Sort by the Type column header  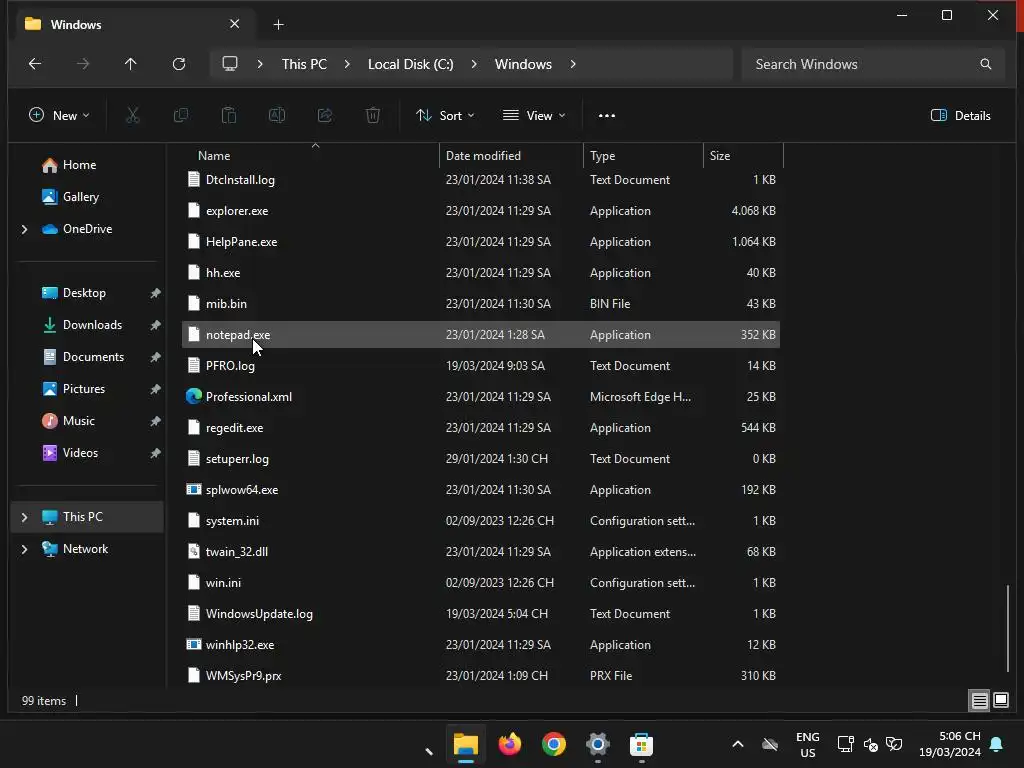[x=602, y=156]
